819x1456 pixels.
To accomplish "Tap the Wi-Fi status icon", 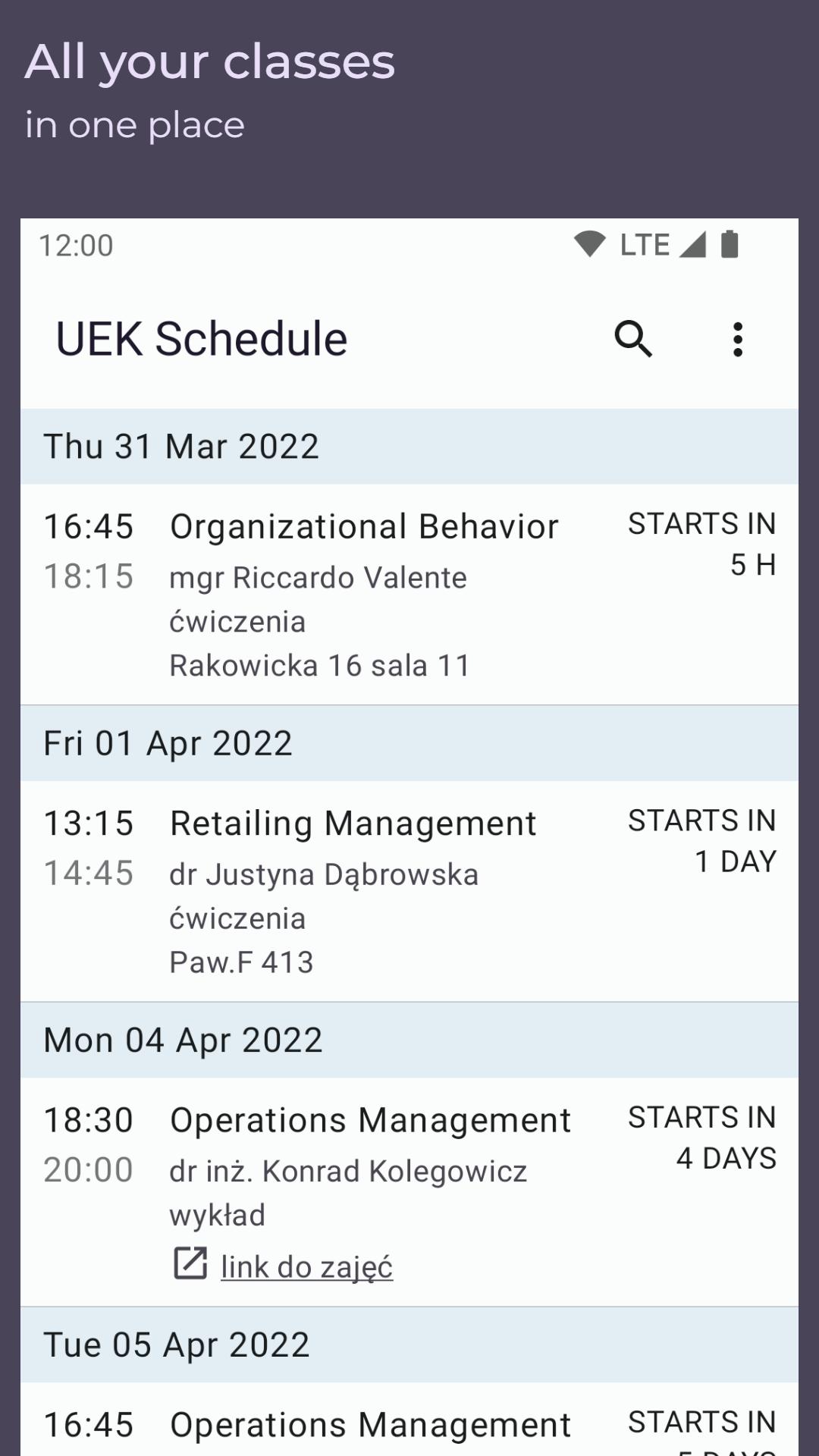I will 589,244.
